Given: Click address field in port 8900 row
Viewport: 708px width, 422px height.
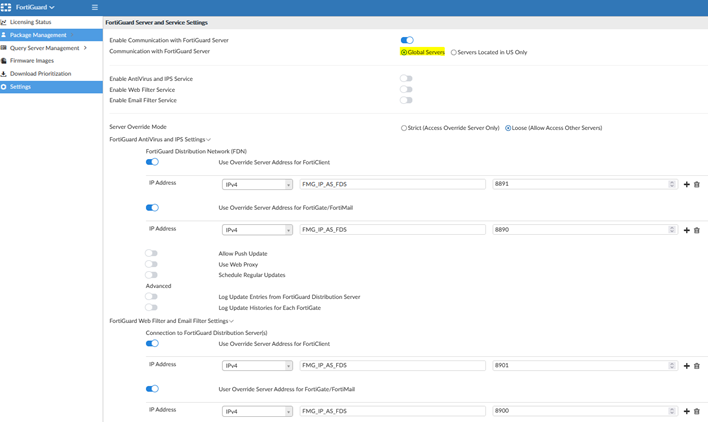Looking at the screenshot, I should pyautogui.click(x=392, y=411).
